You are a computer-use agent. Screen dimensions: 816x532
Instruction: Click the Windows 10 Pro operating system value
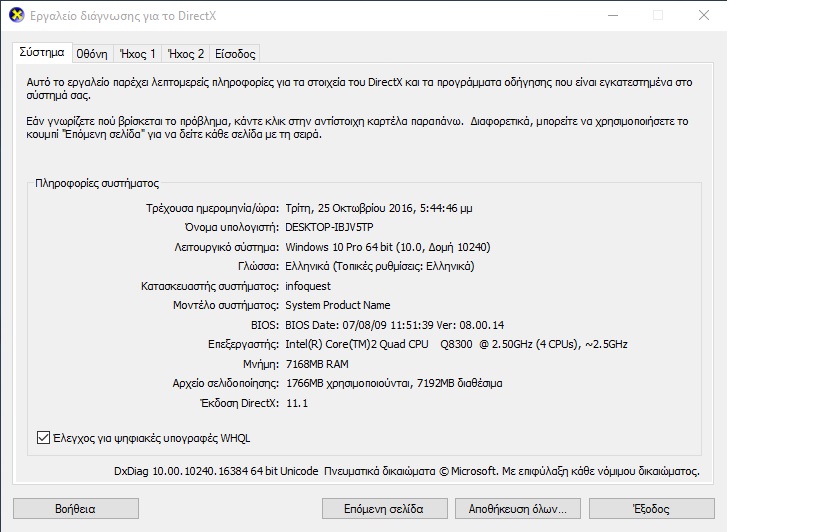tap(387, 247)
